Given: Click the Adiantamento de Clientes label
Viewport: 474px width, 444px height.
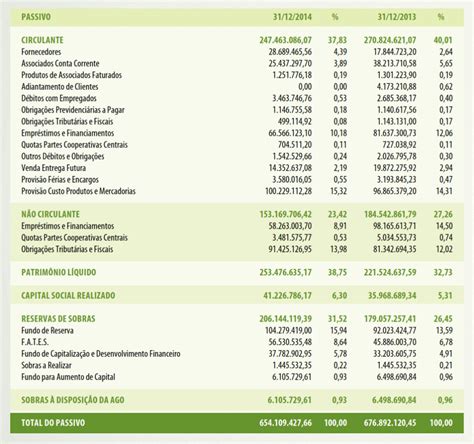Looking at the screenshot, I should (60, 87).
